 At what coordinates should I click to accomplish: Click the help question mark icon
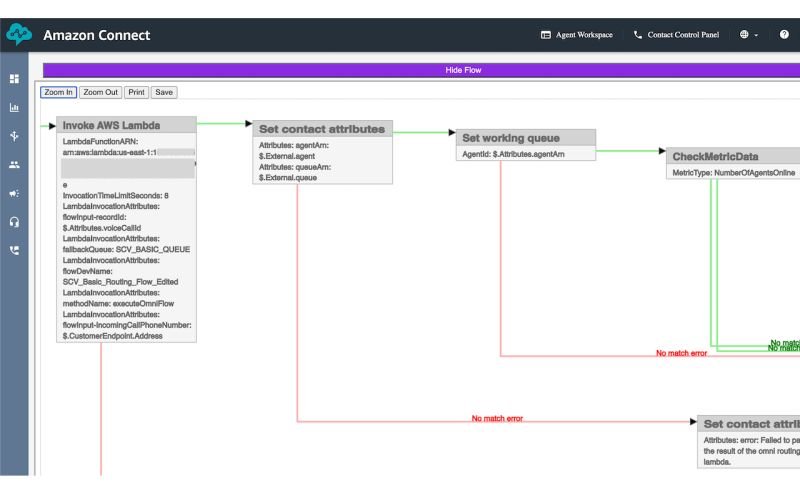click(784, 35)
